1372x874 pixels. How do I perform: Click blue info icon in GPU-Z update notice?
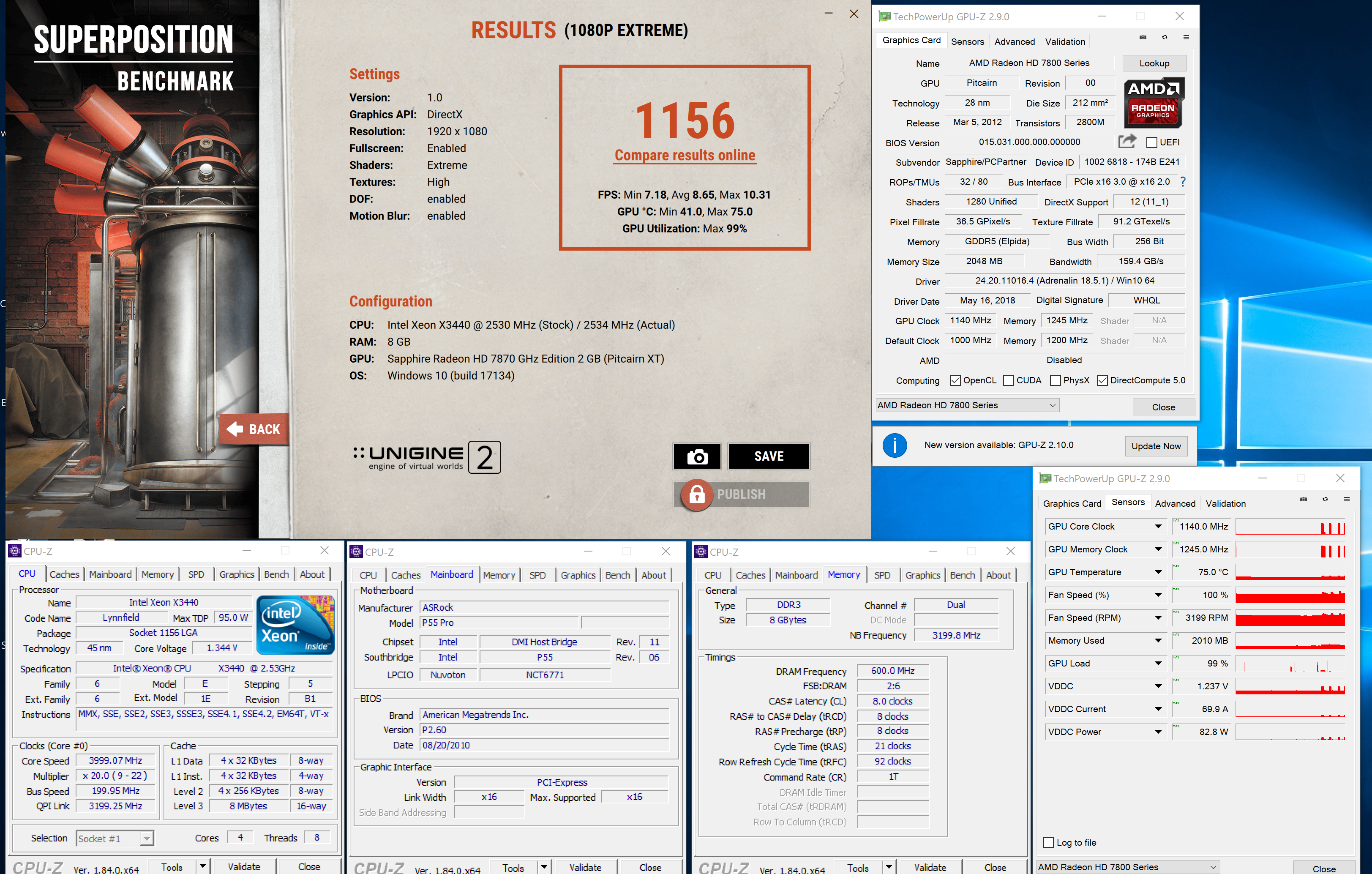895,445
